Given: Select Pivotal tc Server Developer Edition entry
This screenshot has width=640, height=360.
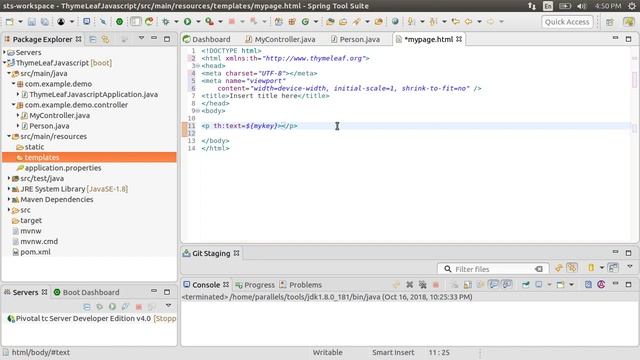Looking at the screenshot, I should pyautogui.click(x=92, y=318).
